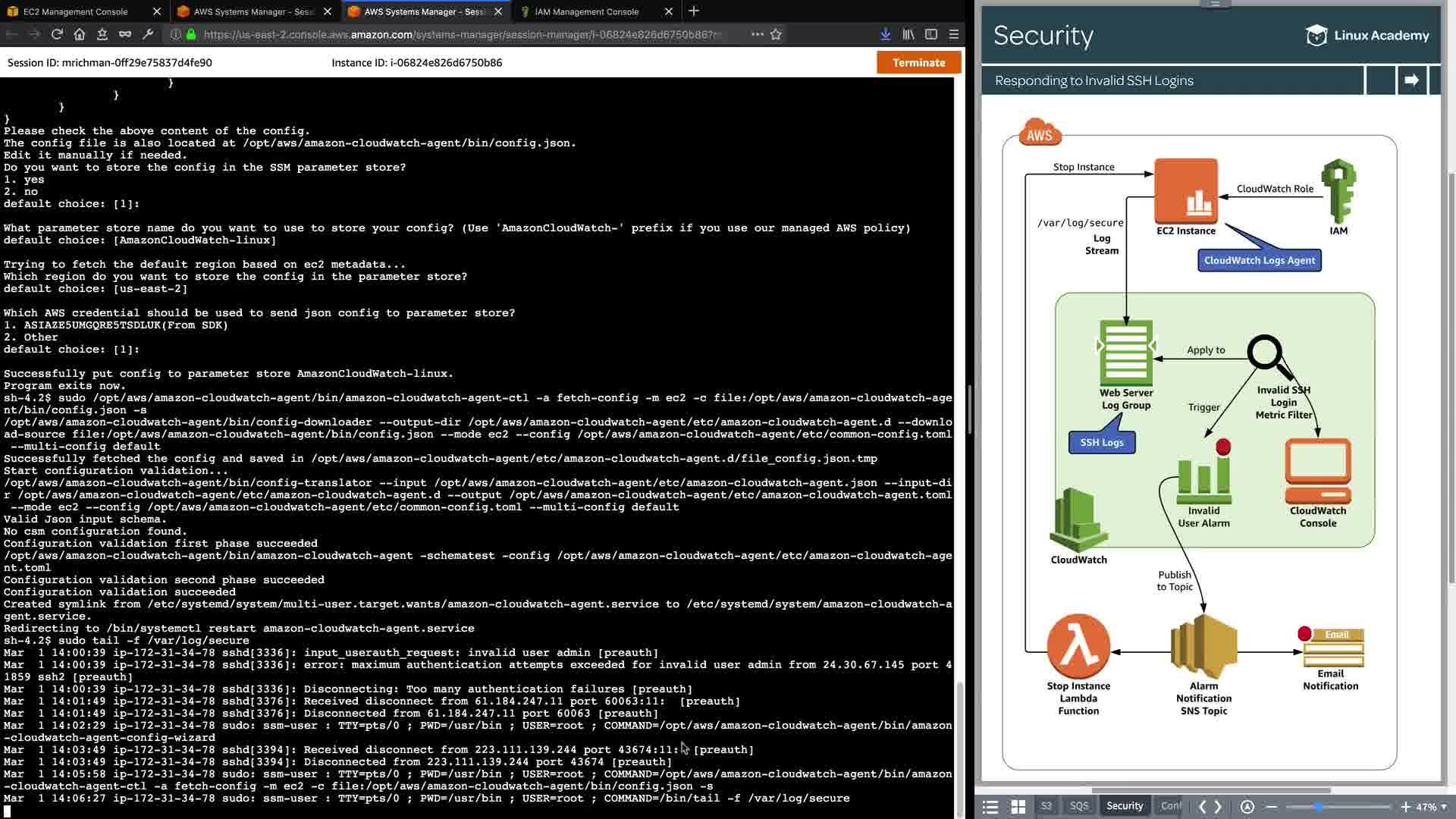Bookmark this page with the star icon

point(776,34)
